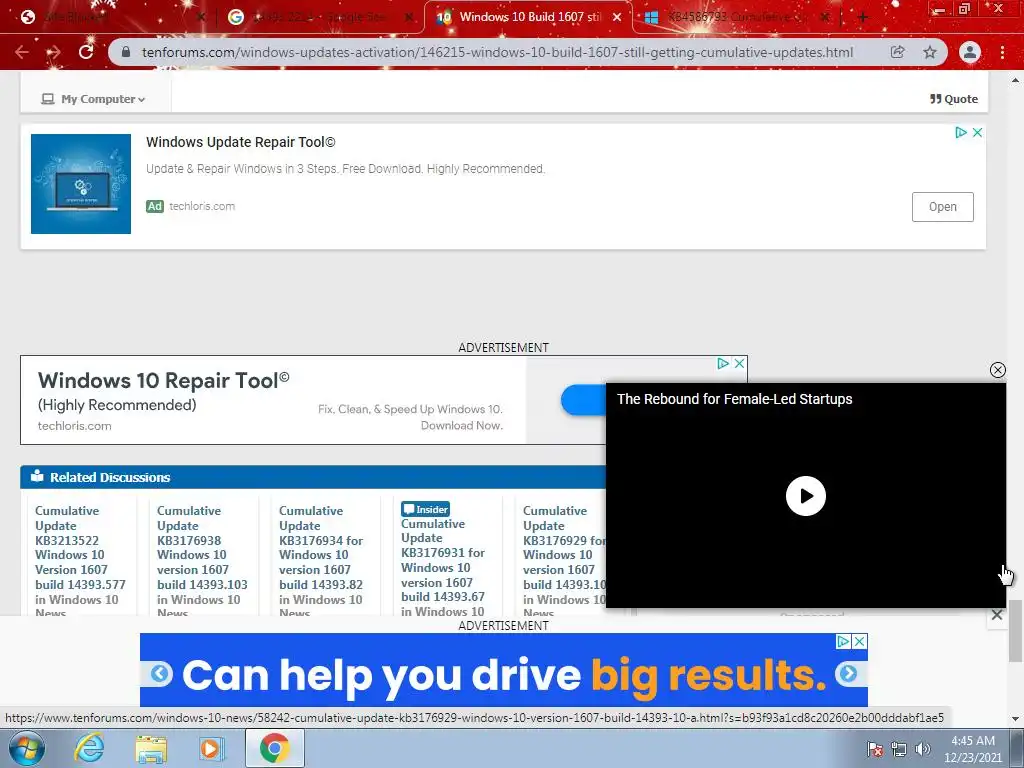
Task: Close the bottom sticky advertisement
Action: (x=997, y=615)
